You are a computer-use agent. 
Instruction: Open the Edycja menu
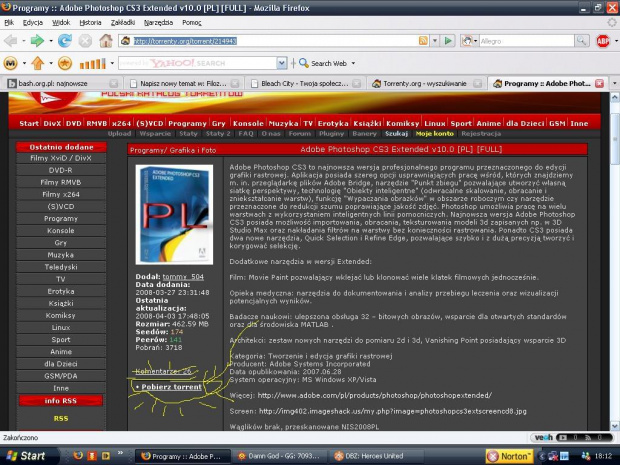32,23
